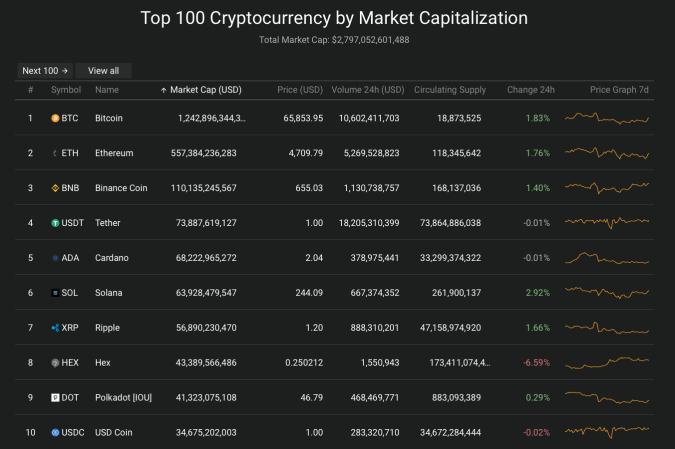This screenshot has height=449, width=675.
Task: Sort by the Change 24h header
Action: point(531,90)
